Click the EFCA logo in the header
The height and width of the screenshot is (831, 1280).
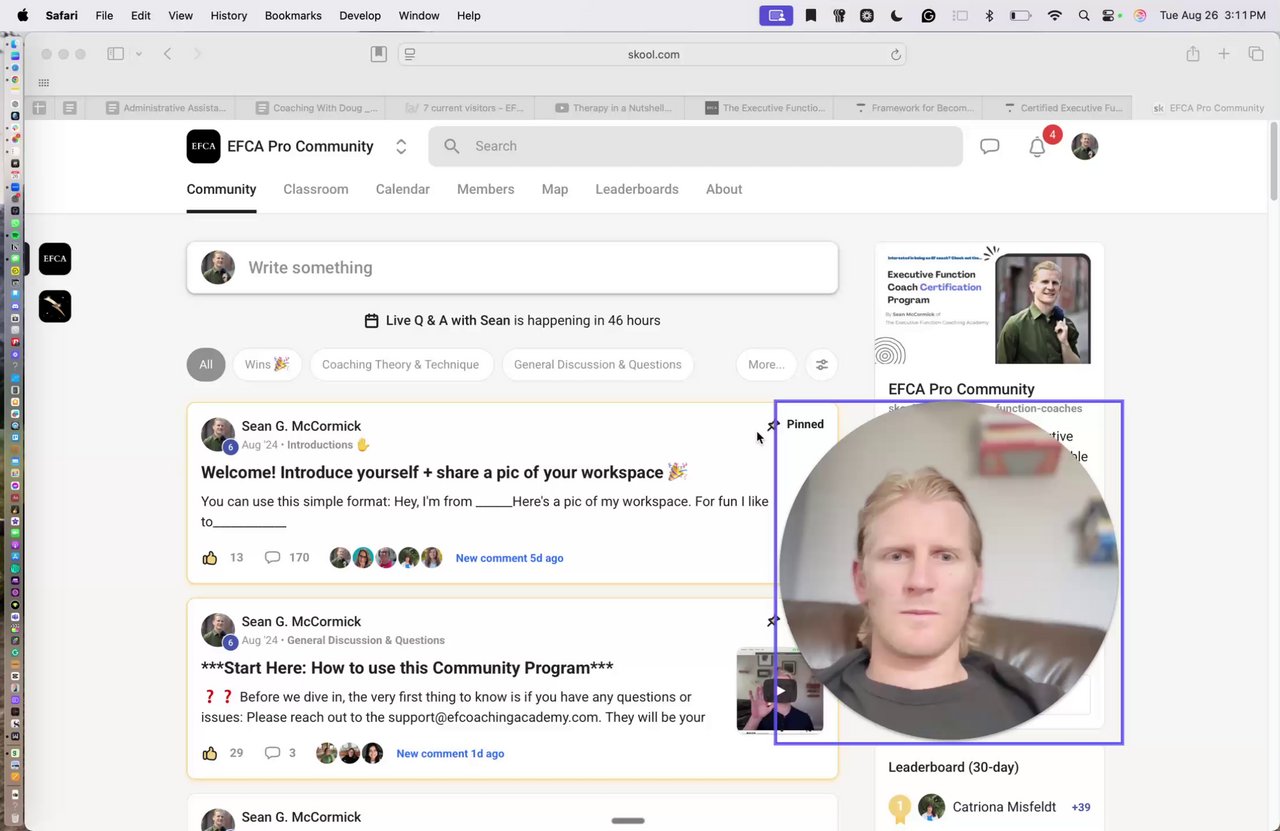point(203,146)
